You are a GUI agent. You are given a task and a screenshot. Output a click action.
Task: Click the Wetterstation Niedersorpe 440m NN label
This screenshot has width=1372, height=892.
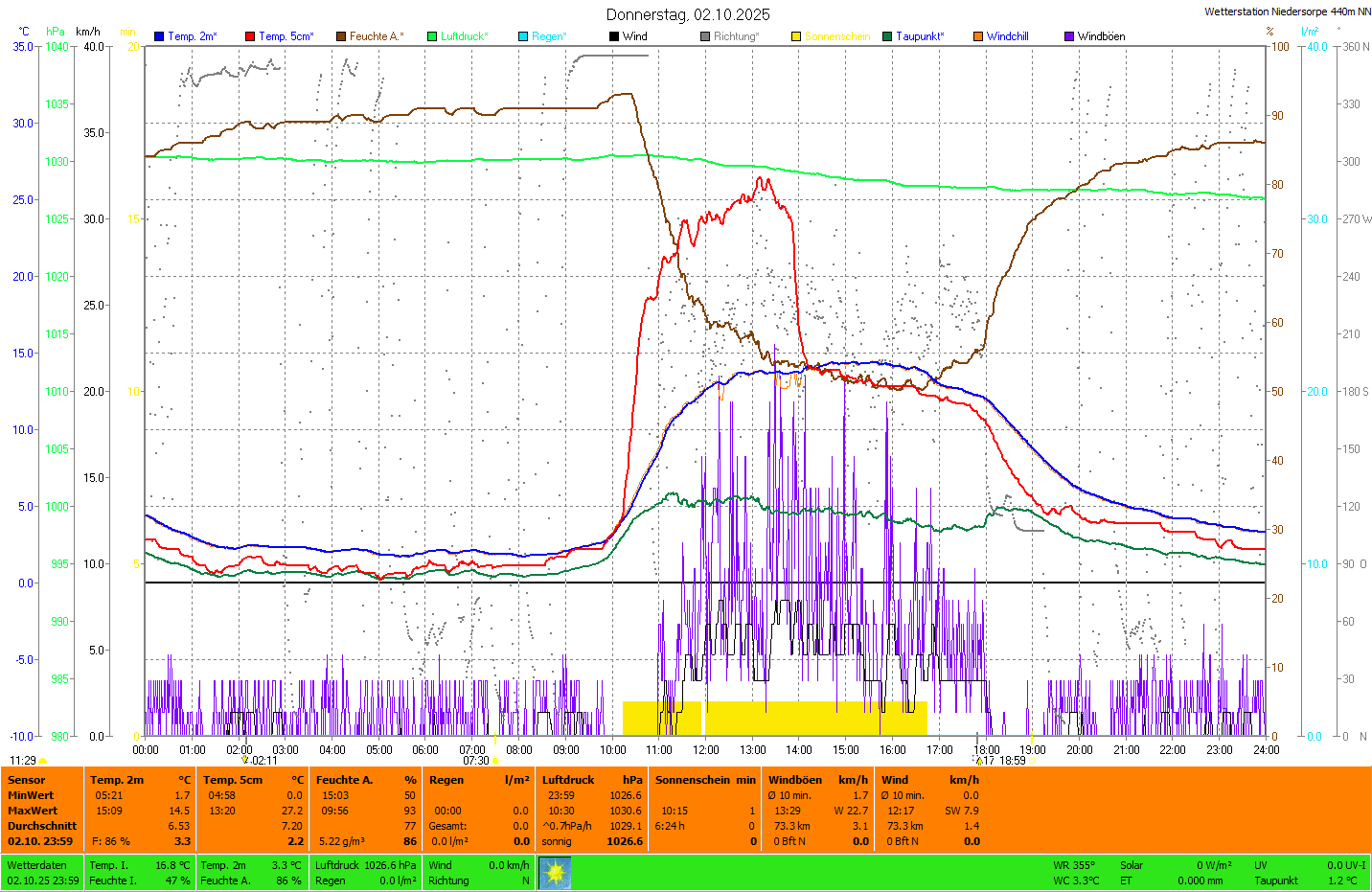click(x=1287, y=11)
